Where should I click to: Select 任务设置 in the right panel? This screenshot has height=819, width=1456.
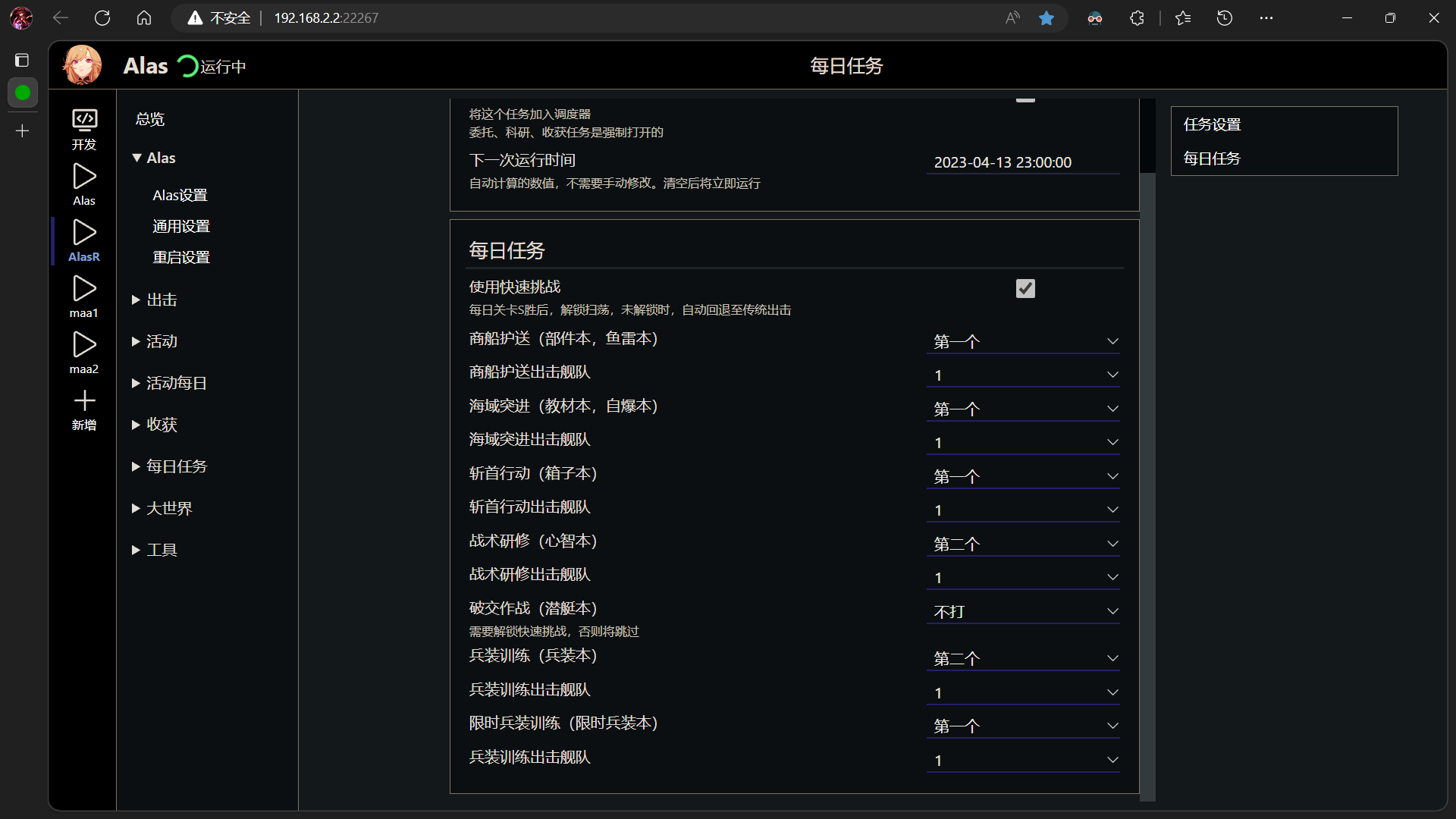pyautogui.click(x=1212, y=124)
